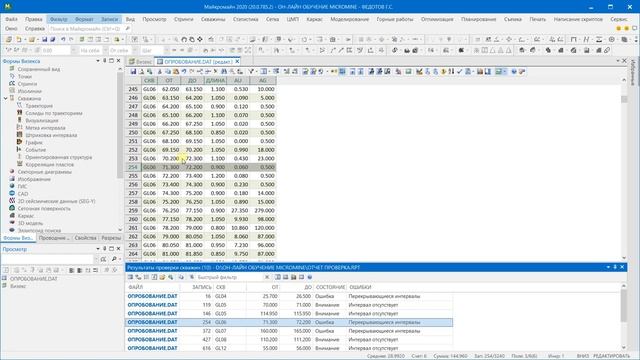Click the search icon in Просмотр panel
640x360 pixels.
pyautogui.click(x=114, y=259)
